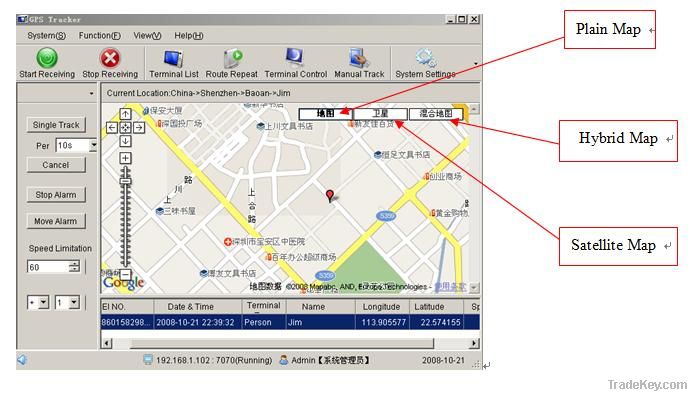This screenshot has width=690, height=394.
Task: Launch the Route Repeat tool
Action: click(x=232, y=58)
